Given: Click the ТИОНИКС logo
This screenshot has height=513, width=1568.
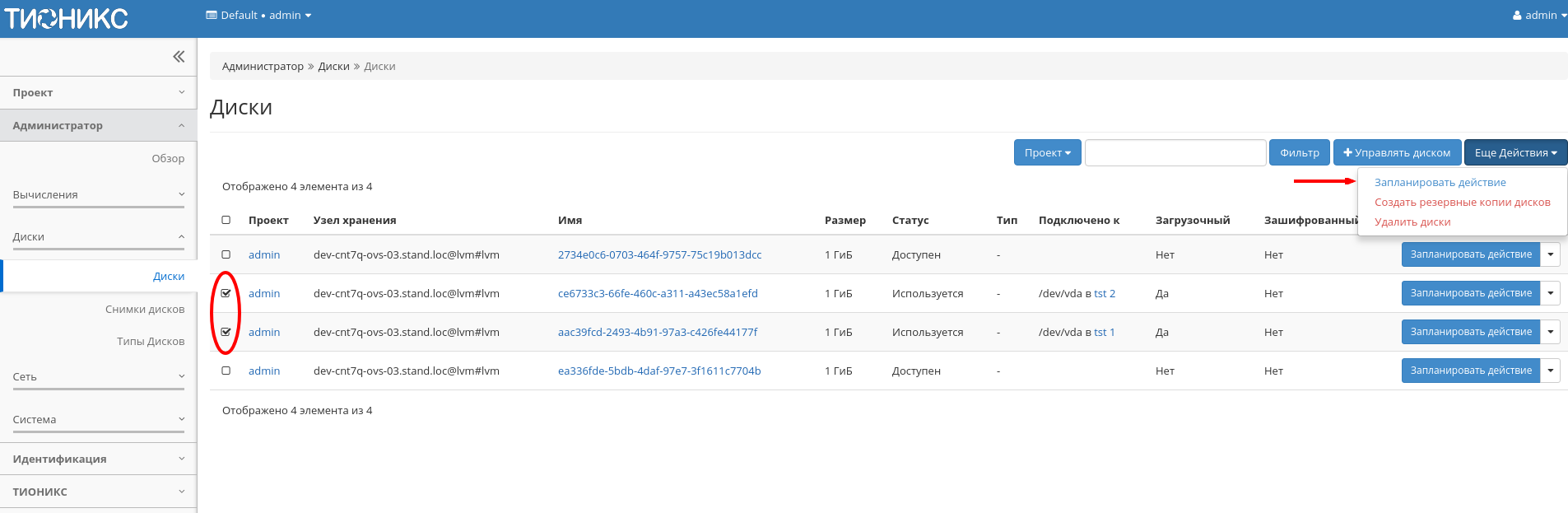Looking at the screenshot, I should (x=66, y=18).
